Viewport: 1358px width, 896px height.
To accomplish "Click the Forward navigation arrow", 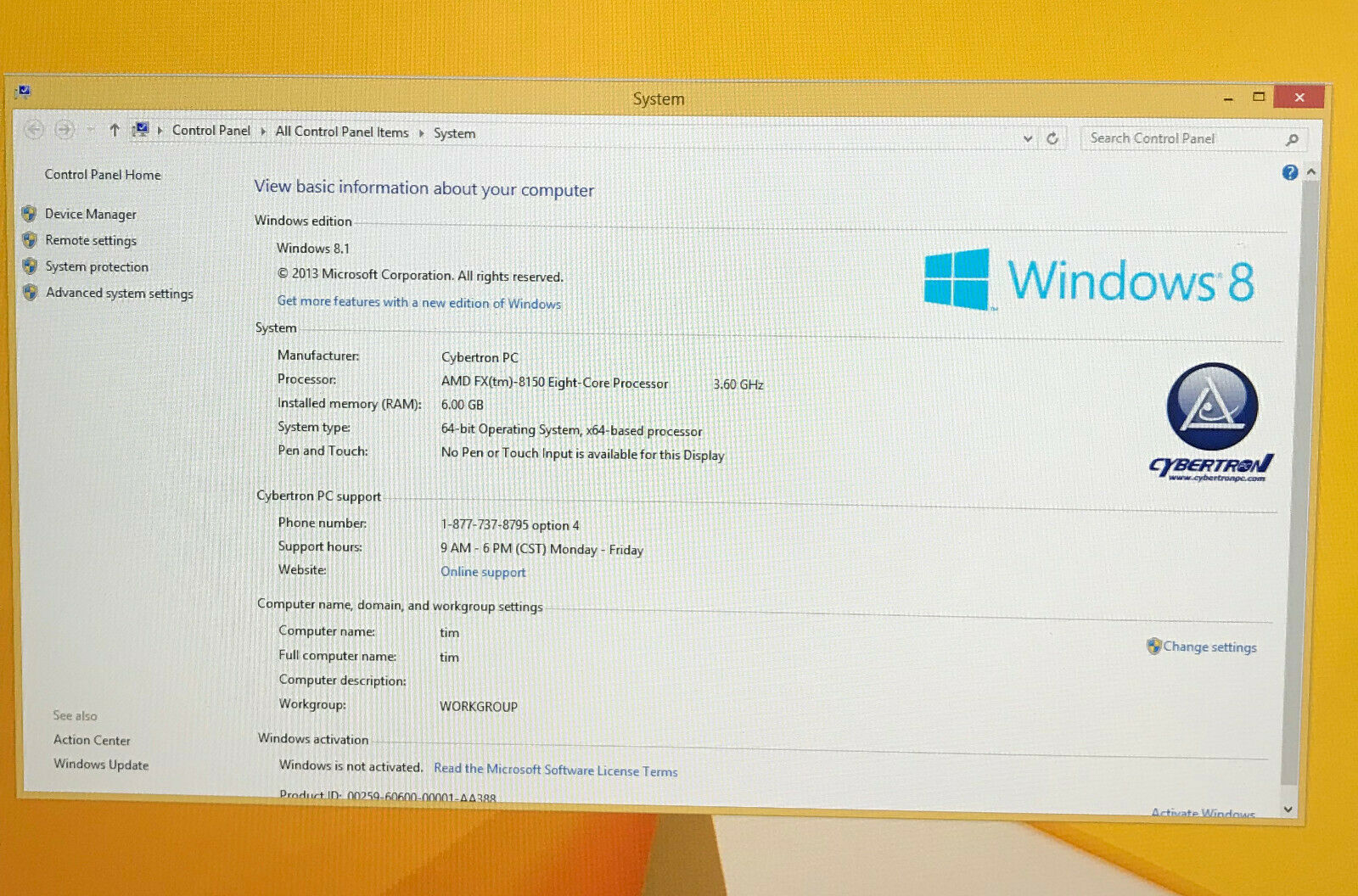I will [x=65, y=129].
